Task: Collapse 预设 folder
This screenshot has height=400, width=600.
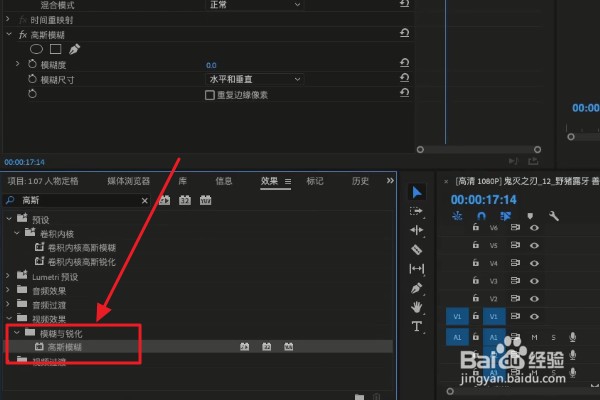Action: tap(9, 219)
